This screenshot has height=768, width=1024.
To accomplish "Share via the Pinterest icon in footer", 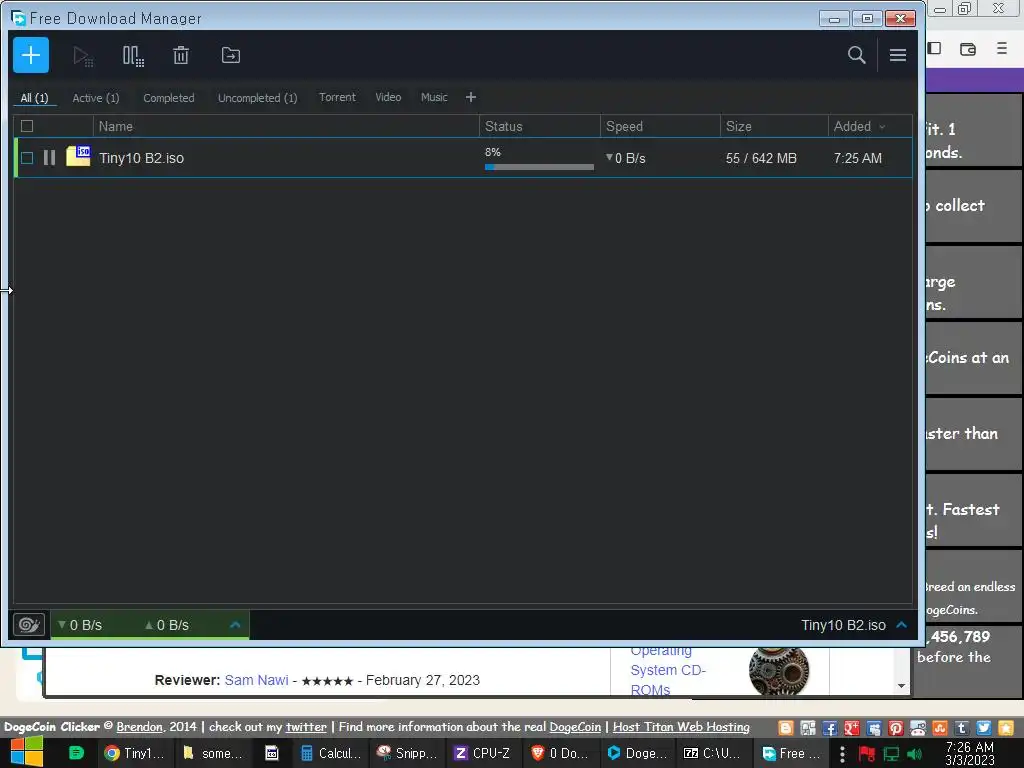I will 895,728.
